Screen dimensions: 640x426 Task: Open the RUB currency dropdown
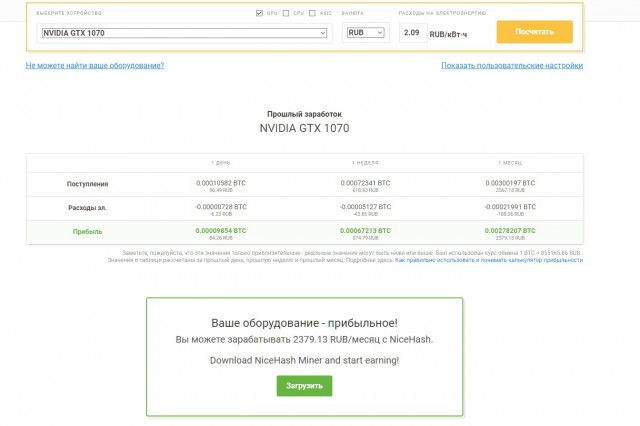coord(366,33)
